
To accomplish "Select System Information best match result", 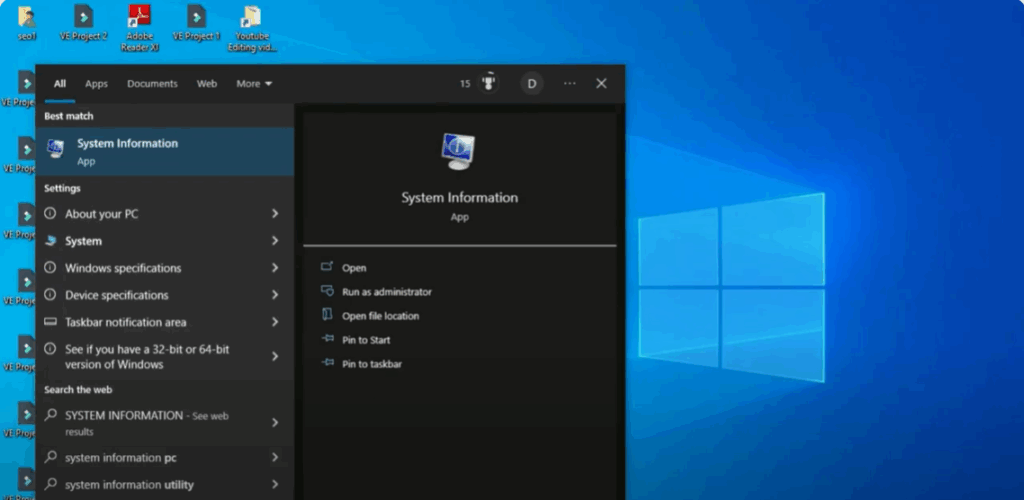I will [127, 151].
